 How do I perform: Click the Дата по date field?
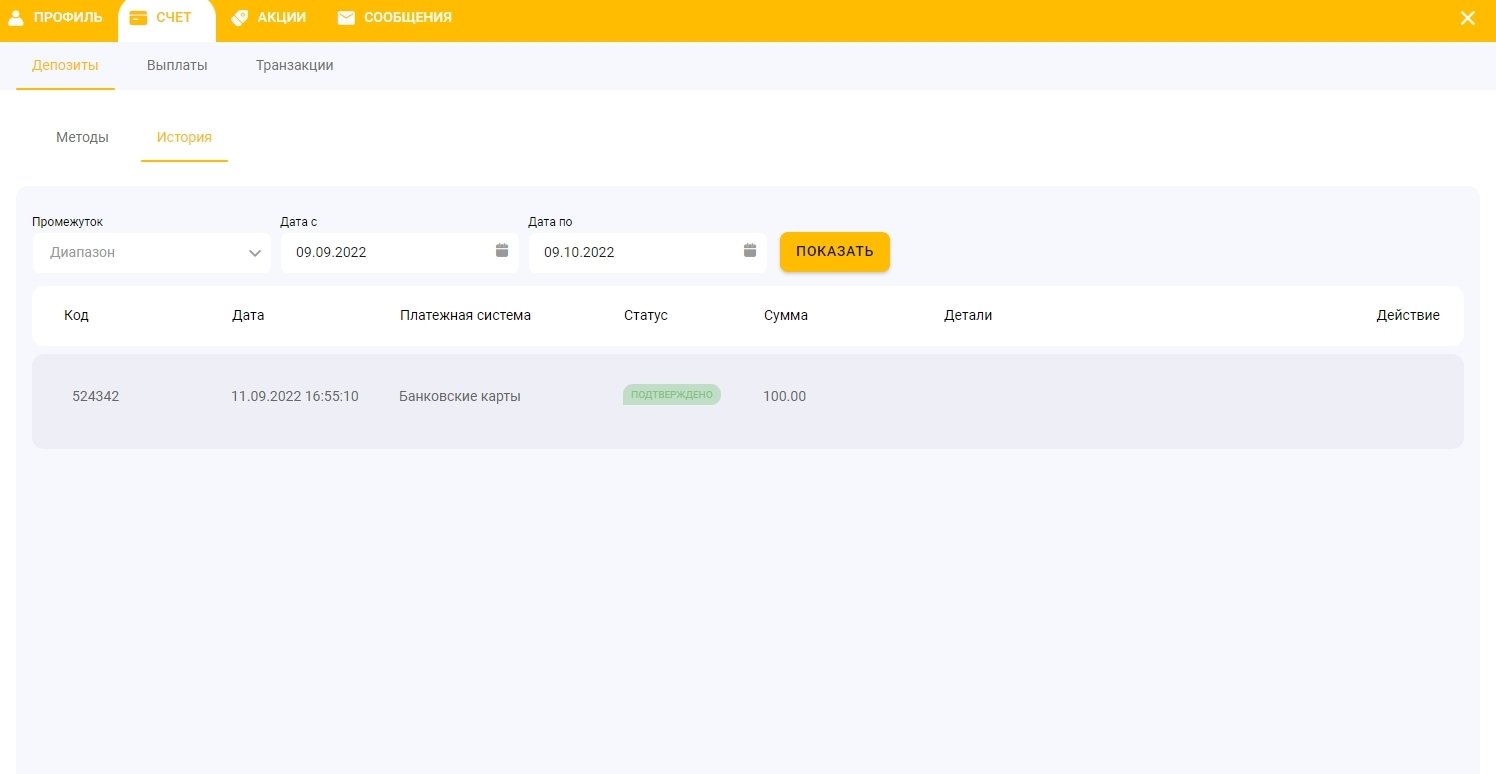pos(638,253)
